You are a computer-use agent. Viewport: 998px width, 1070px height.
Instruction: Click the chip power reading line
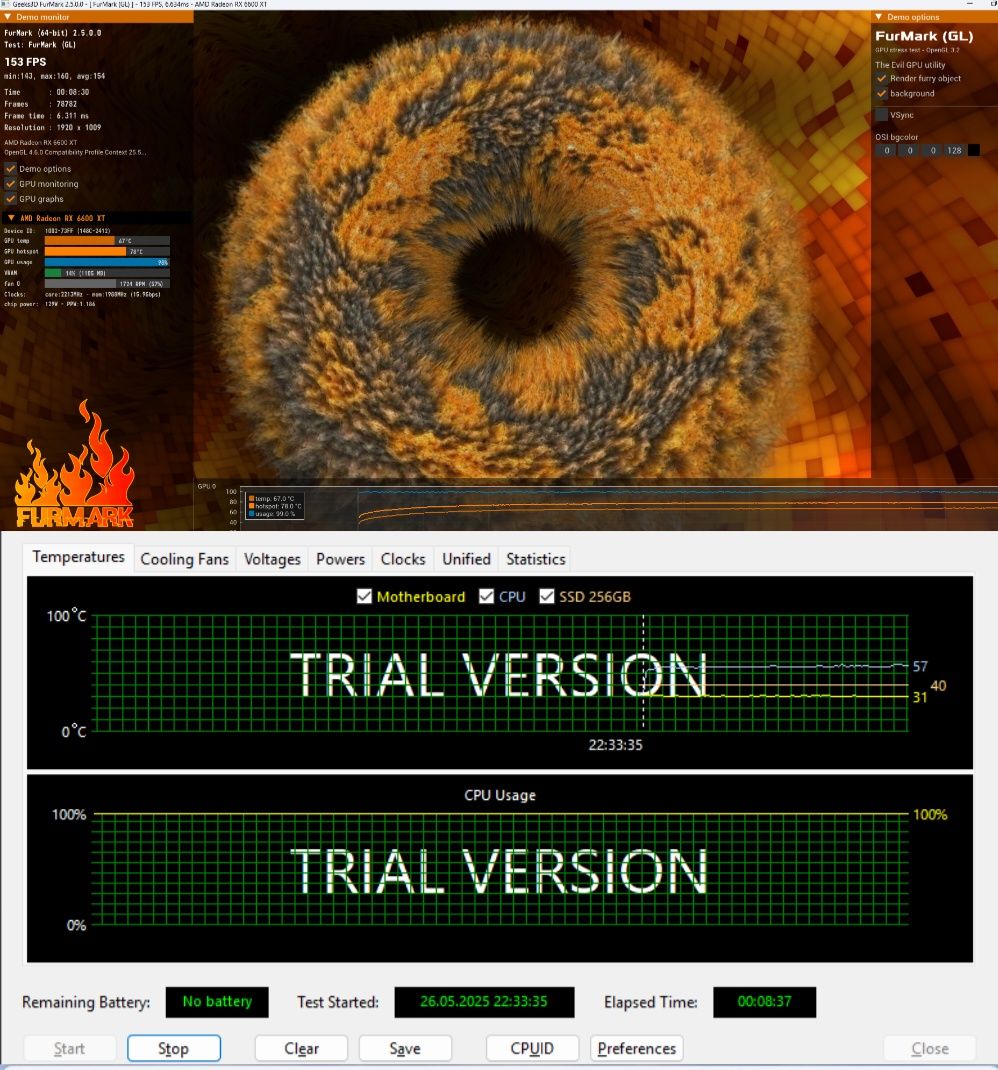[x=50, y=304]
